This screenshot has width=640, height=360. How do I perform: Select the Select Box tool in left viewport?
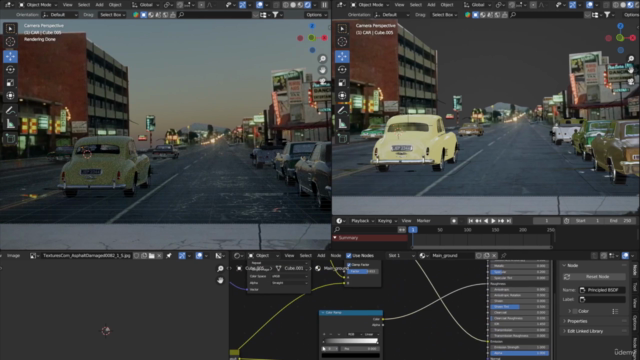coord(10,29)
